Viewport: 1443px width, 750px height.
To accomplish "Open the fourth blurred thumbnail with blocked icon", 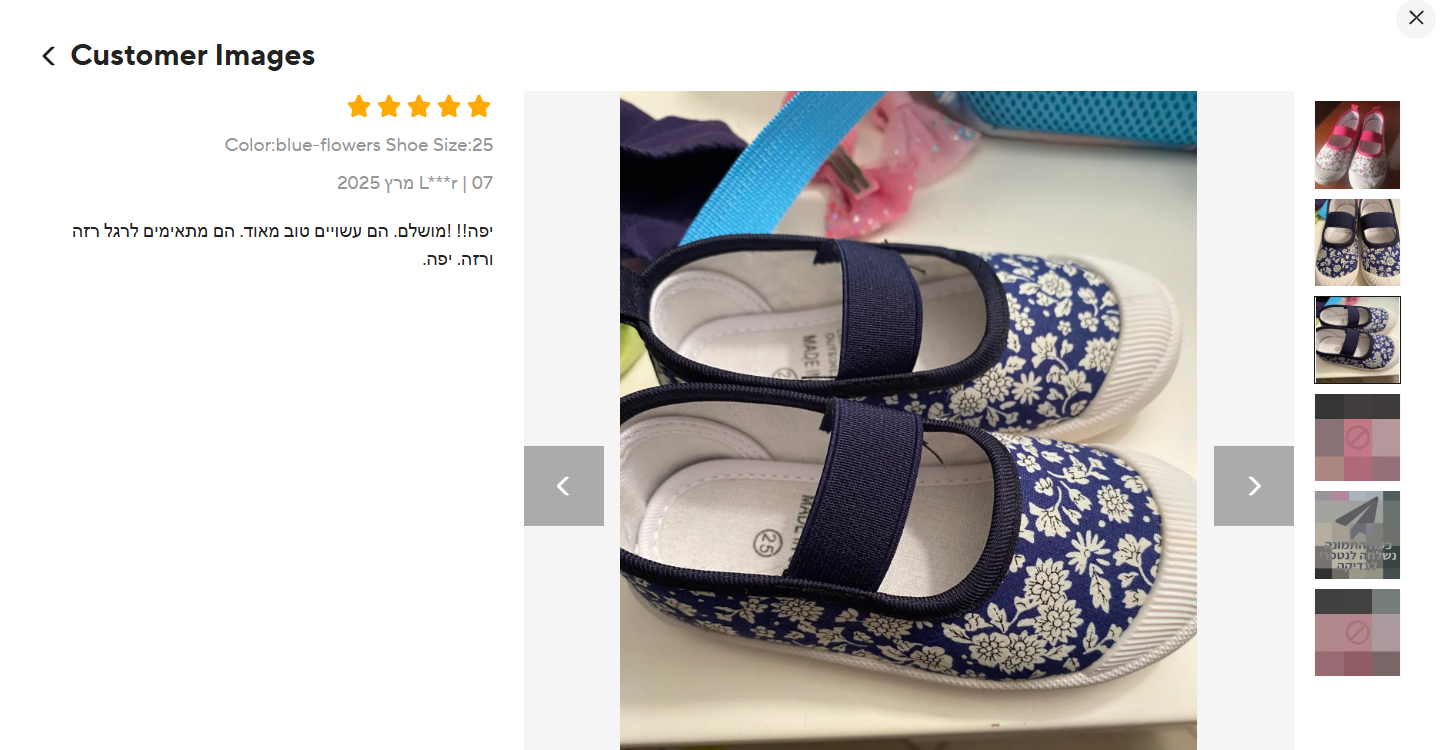I will (x=1357, y=437).
